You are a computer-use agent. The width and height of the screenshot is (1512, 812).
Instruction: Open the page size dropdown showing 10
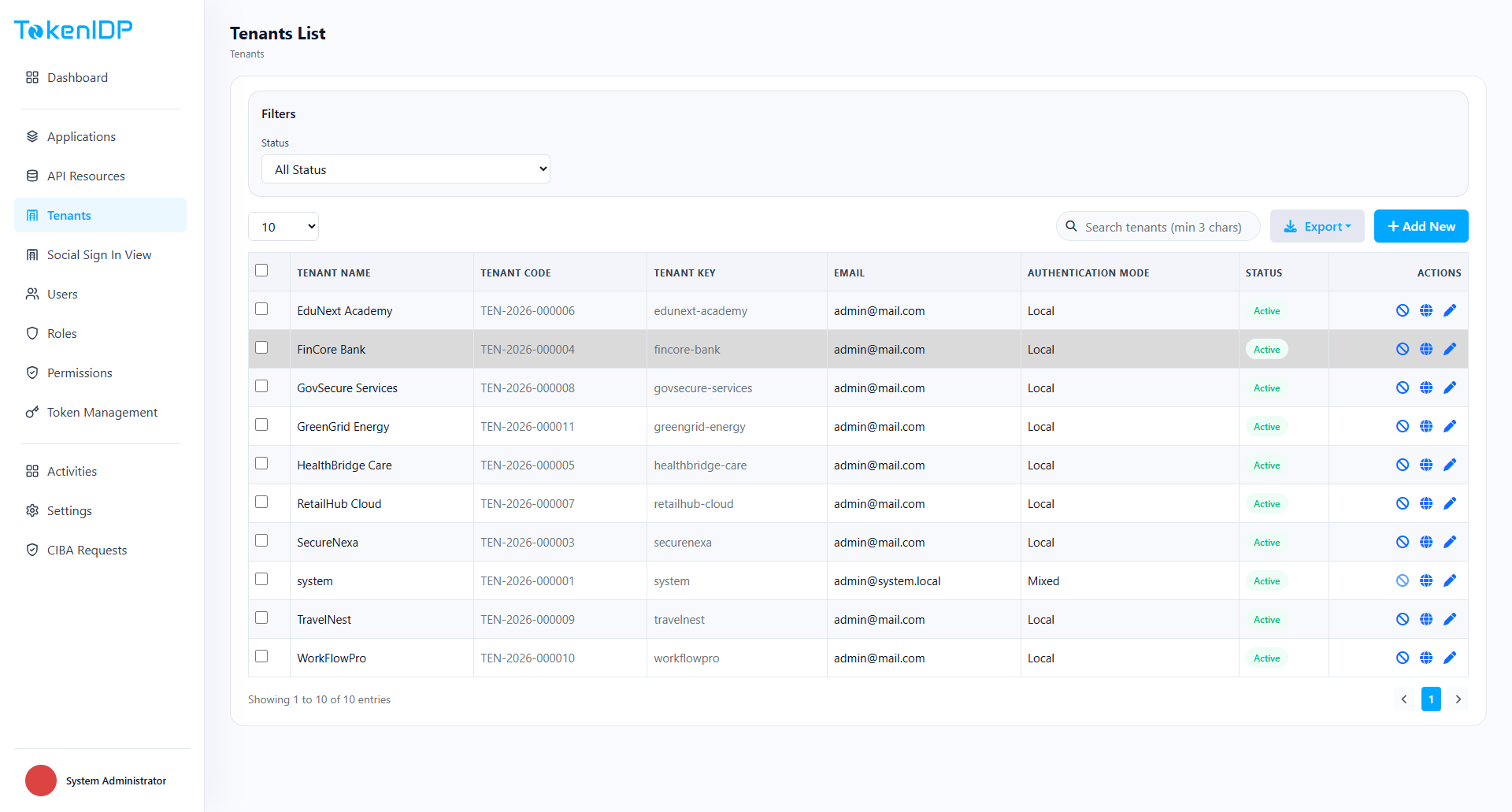(283, 227)
